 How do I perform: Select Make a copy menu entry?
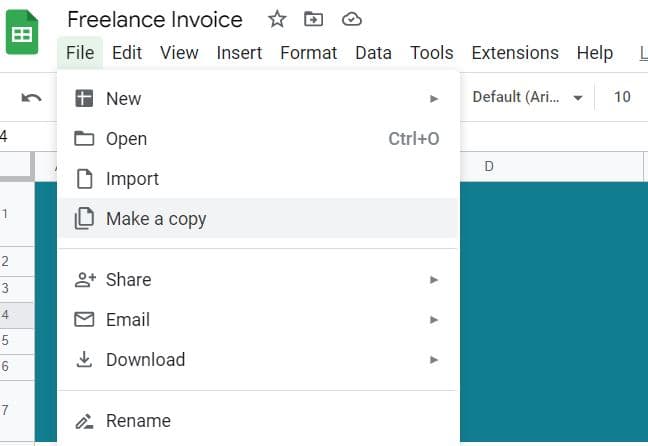[156, 219]
